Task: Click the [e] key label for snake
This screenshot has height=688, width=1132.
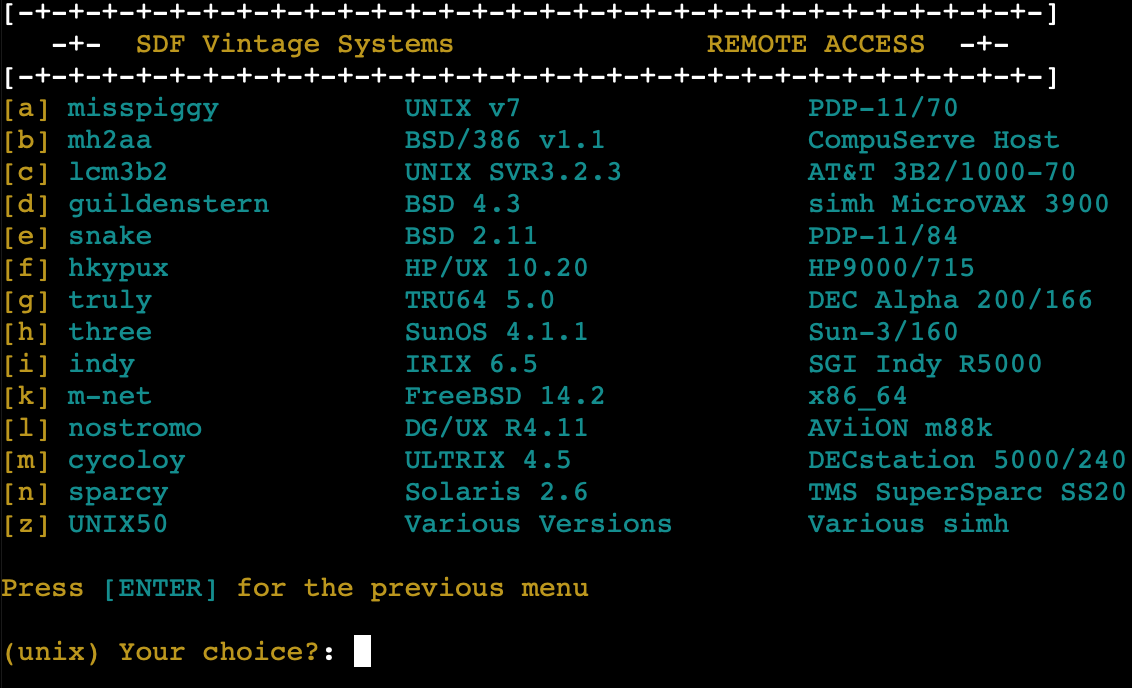Action: point(26,236)
